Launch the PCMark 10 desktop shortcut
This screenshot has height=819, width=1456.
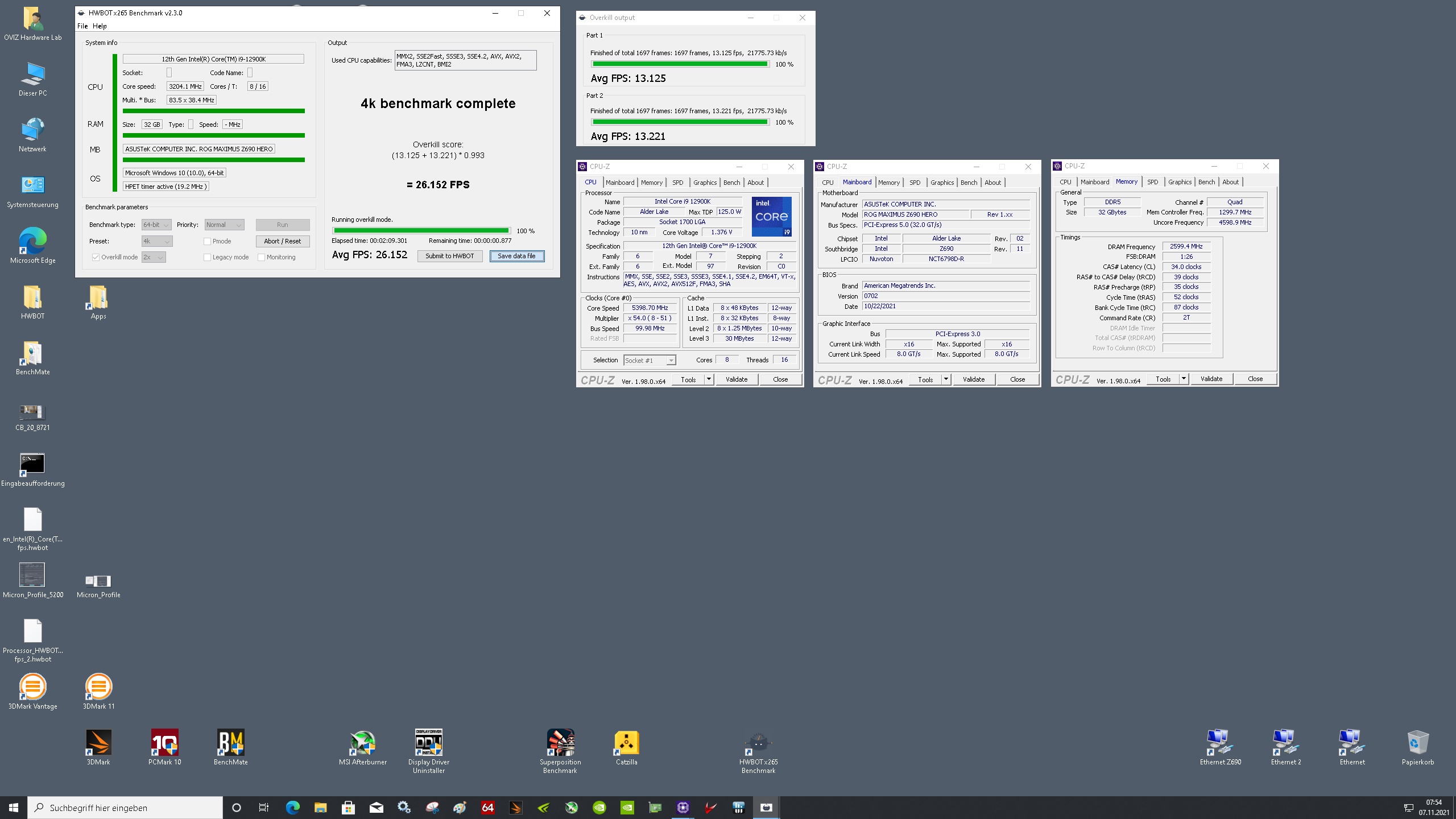tap(165, 747)
